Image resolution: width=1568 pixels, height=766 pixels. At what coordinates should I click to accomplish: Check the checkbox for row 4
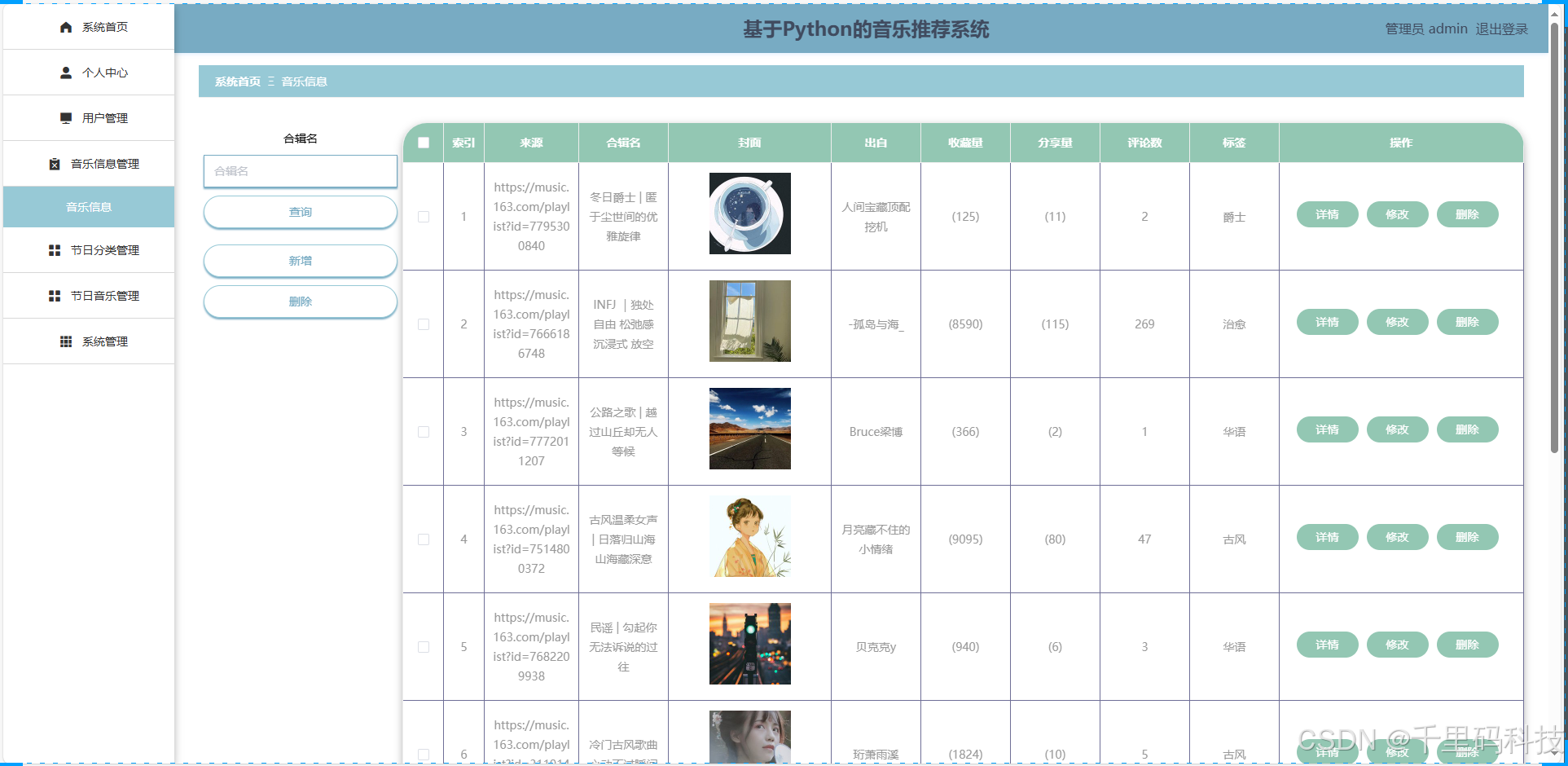click(424, 539)
